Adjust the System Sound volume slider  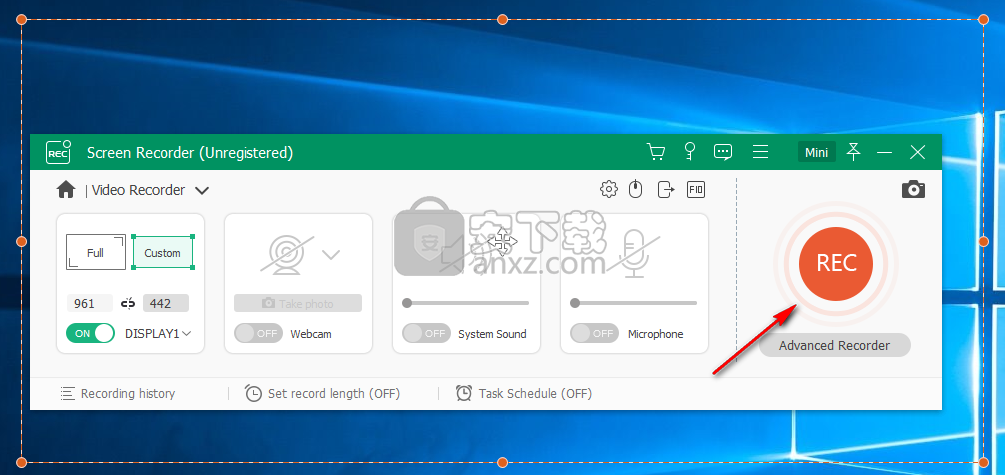click(x=465, y=303)
